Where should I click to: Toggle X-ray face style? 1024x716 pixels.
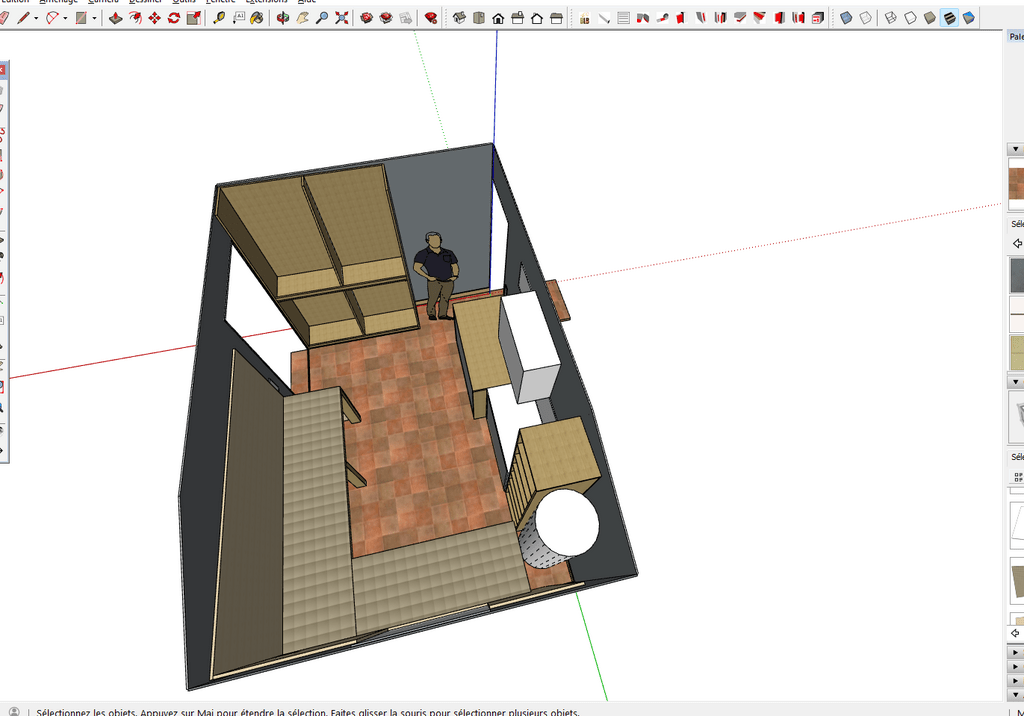click(x=846, y=18)
